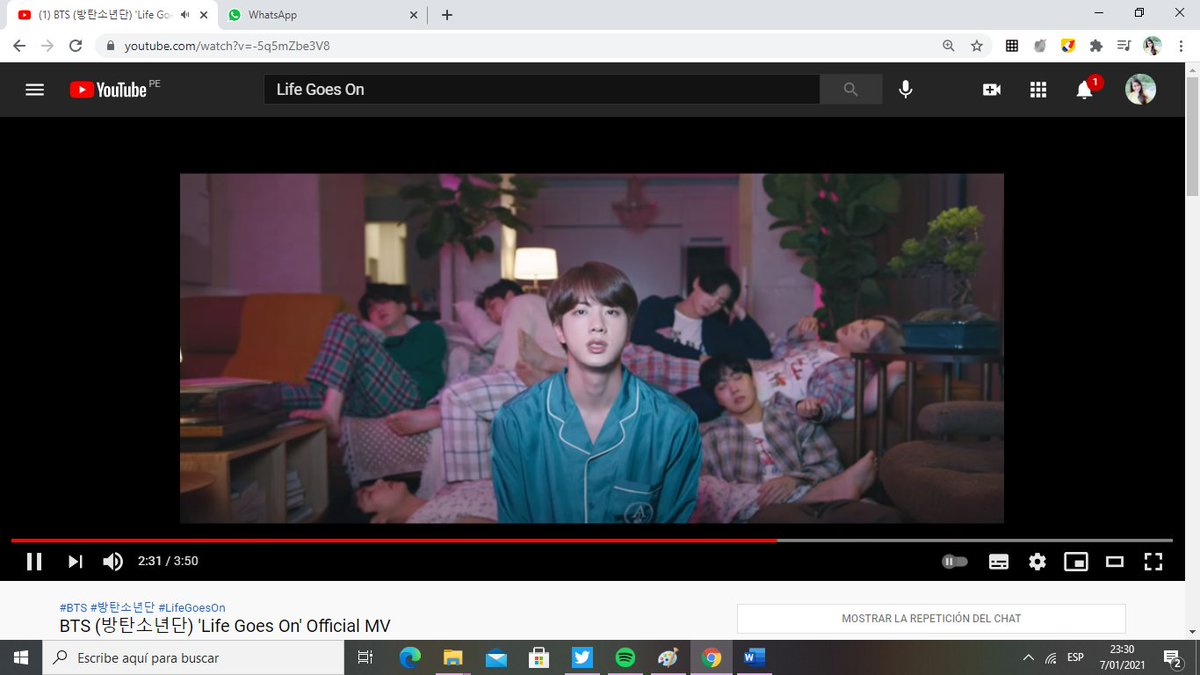Image resolution: width=1200 pixels, height=675 pixels.
Task: Open the Wi-Fi network tray icon
Action: click(1051, 657)
